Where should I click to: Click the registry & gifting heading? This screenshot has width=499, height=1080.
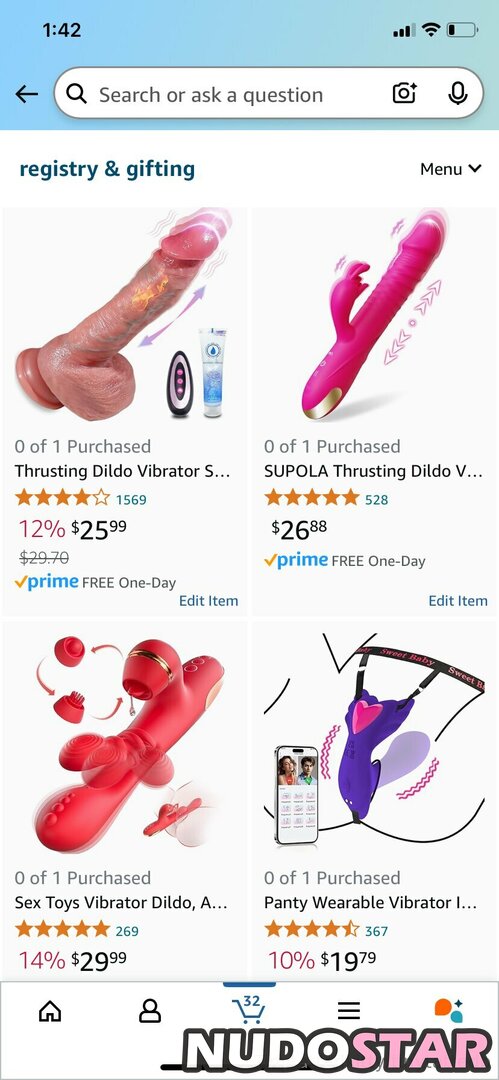click(x=107, y=169)
